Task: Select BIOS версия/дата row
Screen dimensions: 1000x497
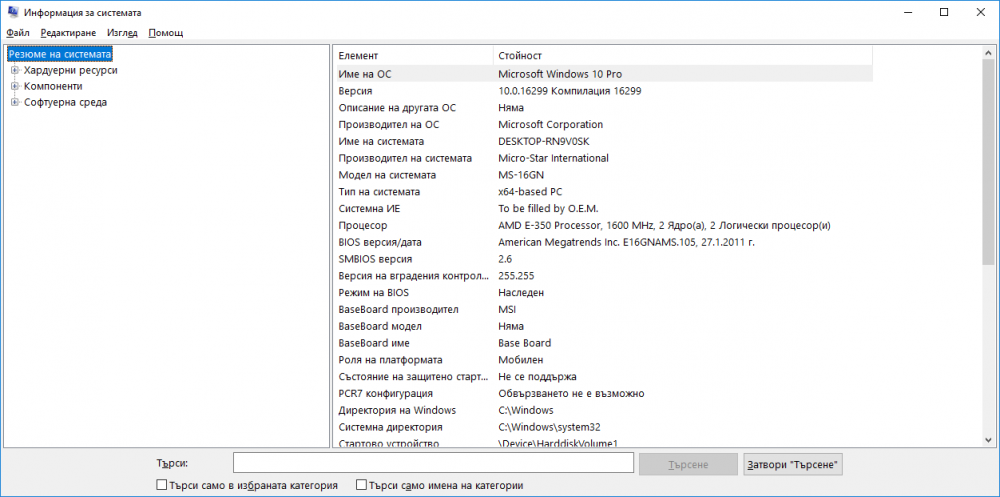Action: [x=603, y=242]
